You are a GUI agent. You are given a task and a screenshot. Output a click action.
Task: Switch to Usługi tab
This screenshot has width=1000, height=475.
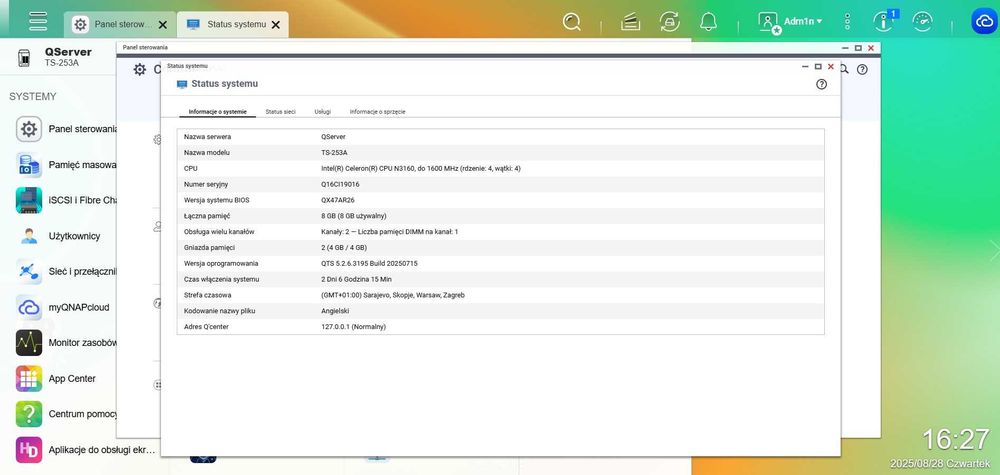coord(323,112)
